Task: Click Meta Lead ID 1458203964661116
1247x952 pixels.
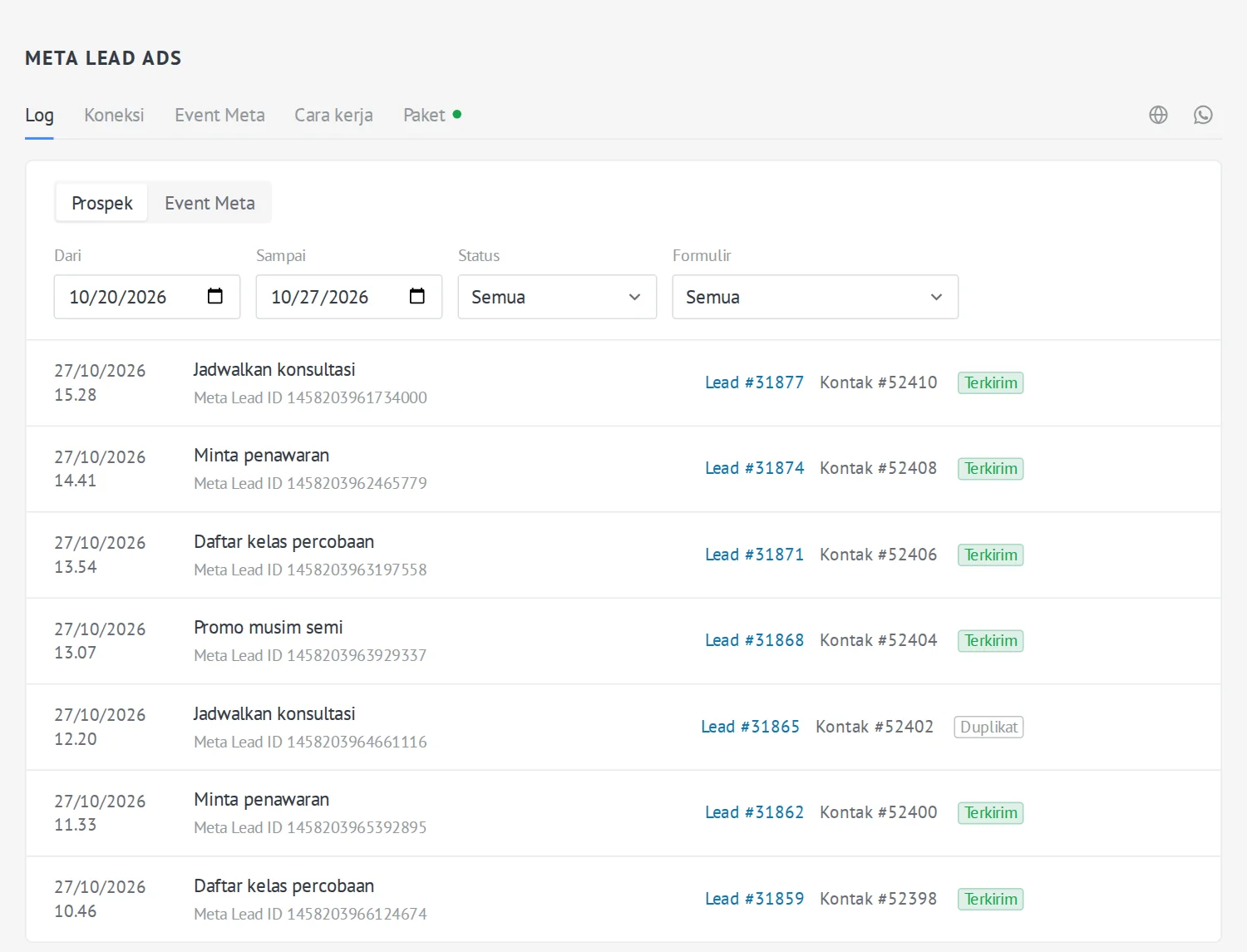Action: 310,742
